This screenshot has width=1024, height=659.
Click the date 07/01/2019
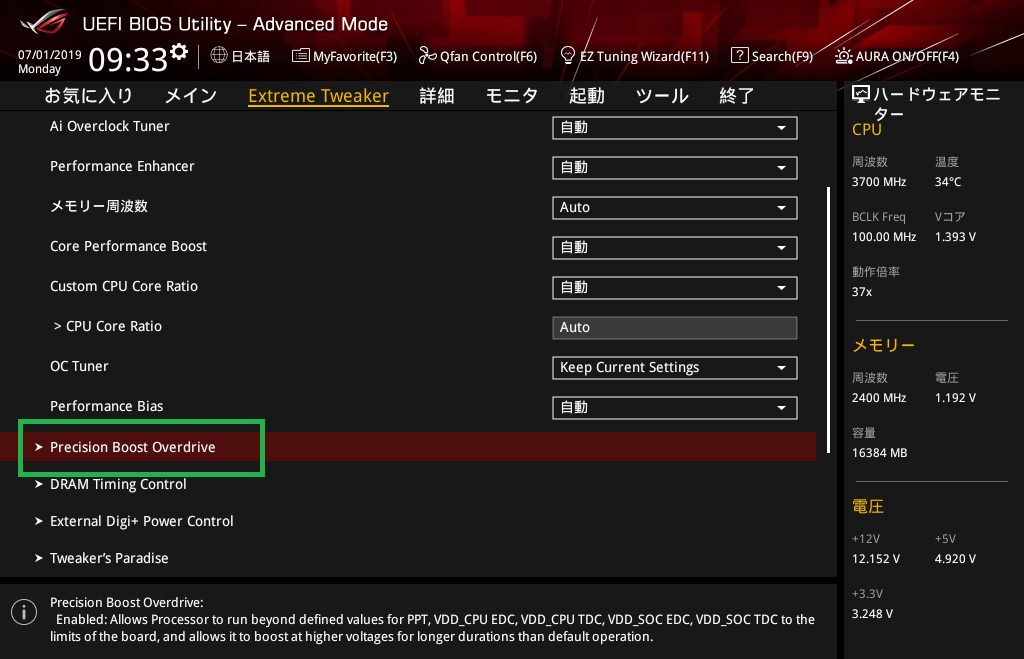pos(50,55)
